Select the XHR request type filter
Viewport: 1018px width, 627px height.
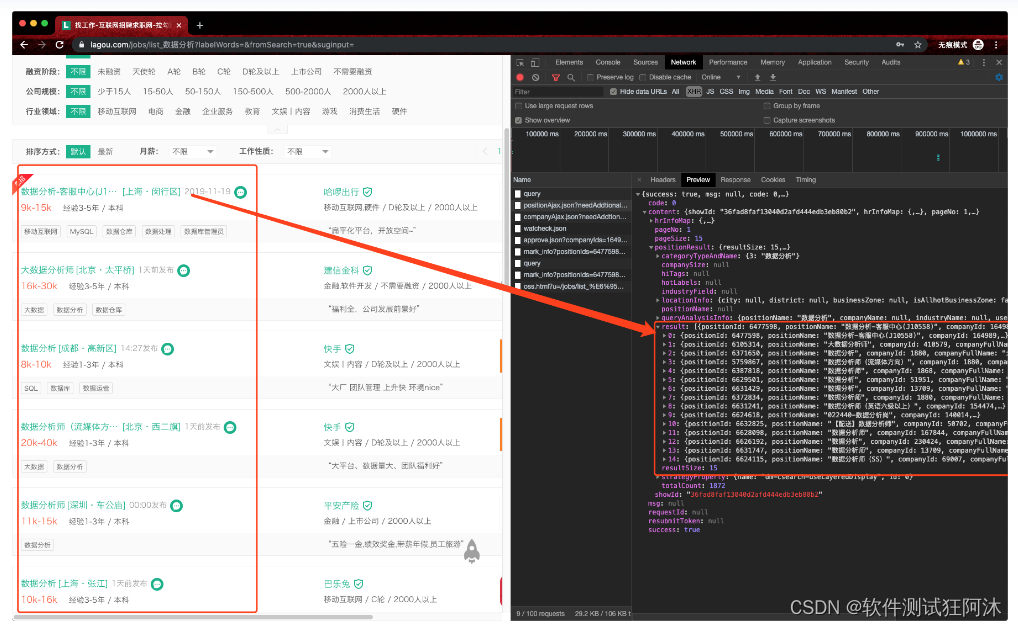pos(693,91)
